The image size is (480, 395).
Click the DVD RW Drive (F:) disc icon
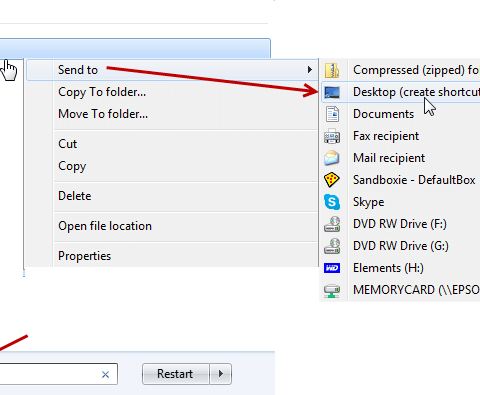pyautogui.click(x=332, y=224)
